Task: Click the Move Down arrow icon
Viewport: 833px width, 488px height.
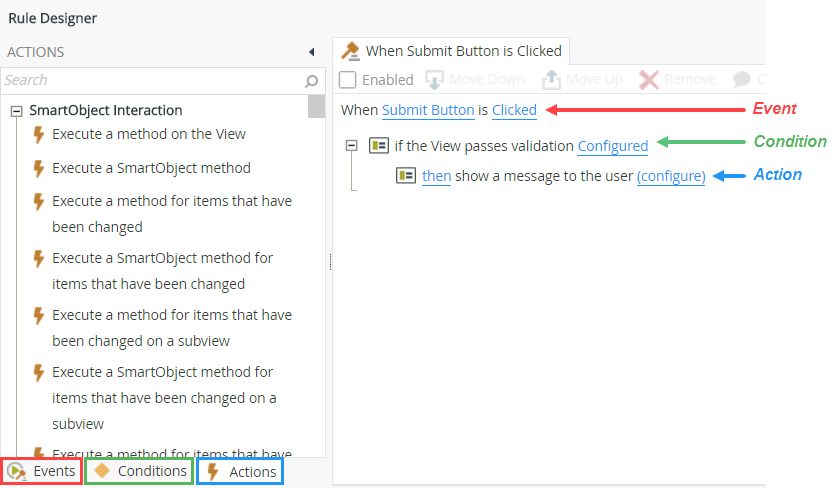Action: tap(435, 80)
